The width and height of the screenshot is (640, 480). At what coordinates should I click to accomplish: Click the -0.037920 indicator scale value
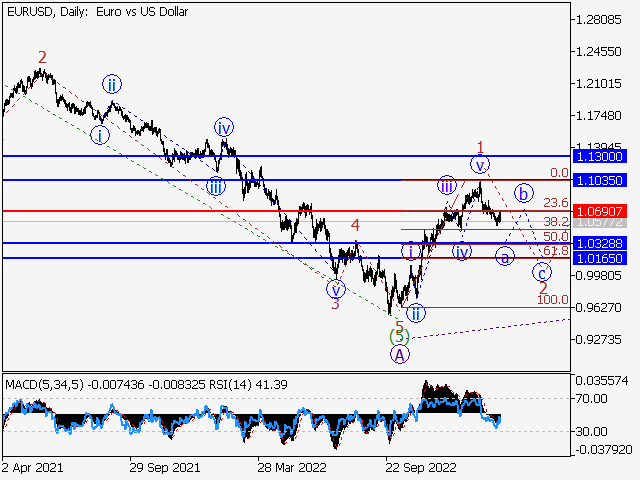(604, 450)
